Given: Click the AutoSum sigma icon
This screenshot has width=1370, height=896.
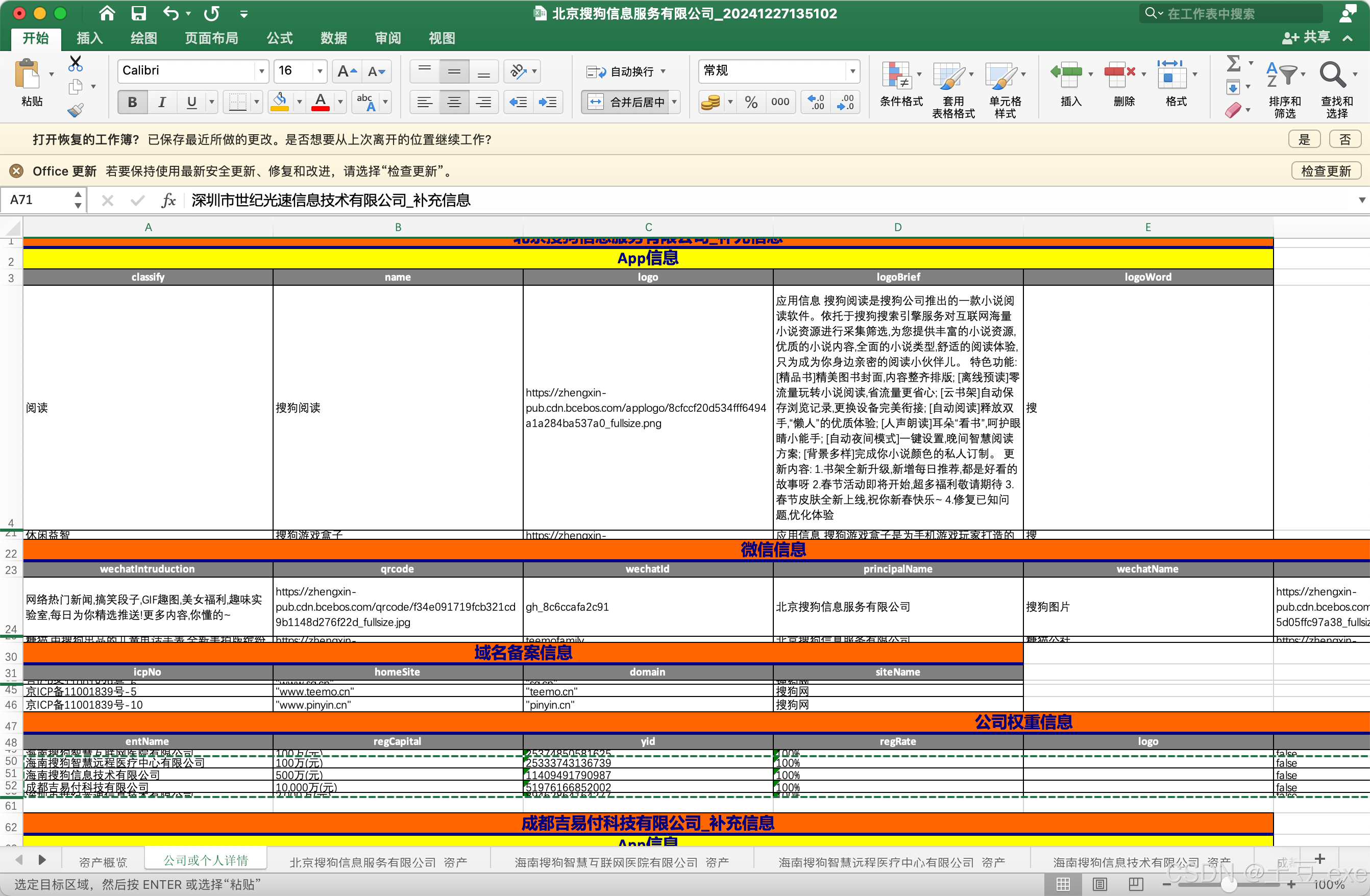Looking at the screenshot, I should point(1234,63).
